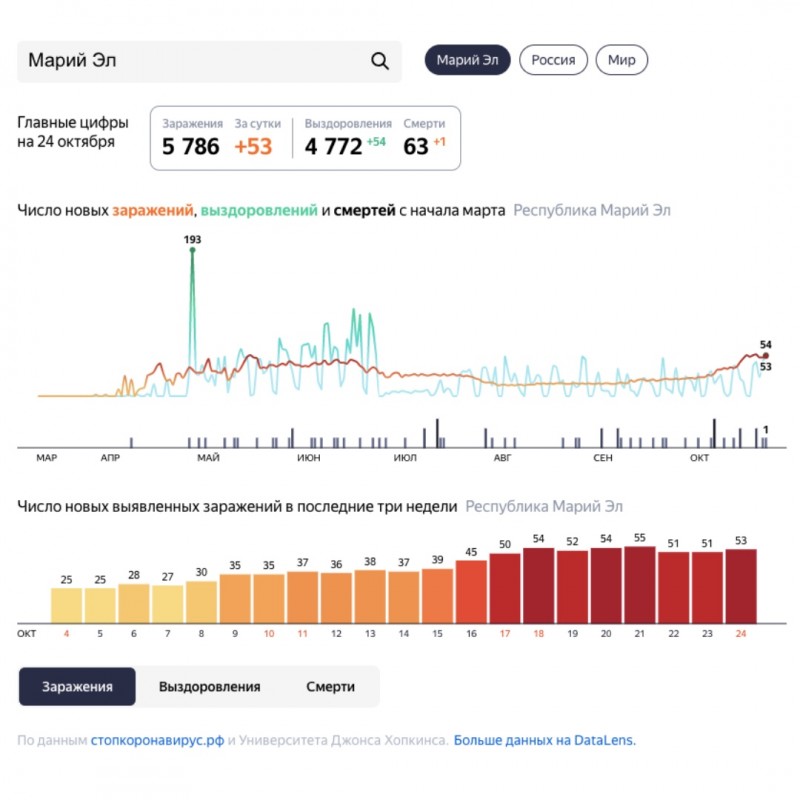The width and height of the screenshot is (800, 800).
Task: Click the 193 peak marker on chart
Action: pyautogui.click(x=192, y=251)
